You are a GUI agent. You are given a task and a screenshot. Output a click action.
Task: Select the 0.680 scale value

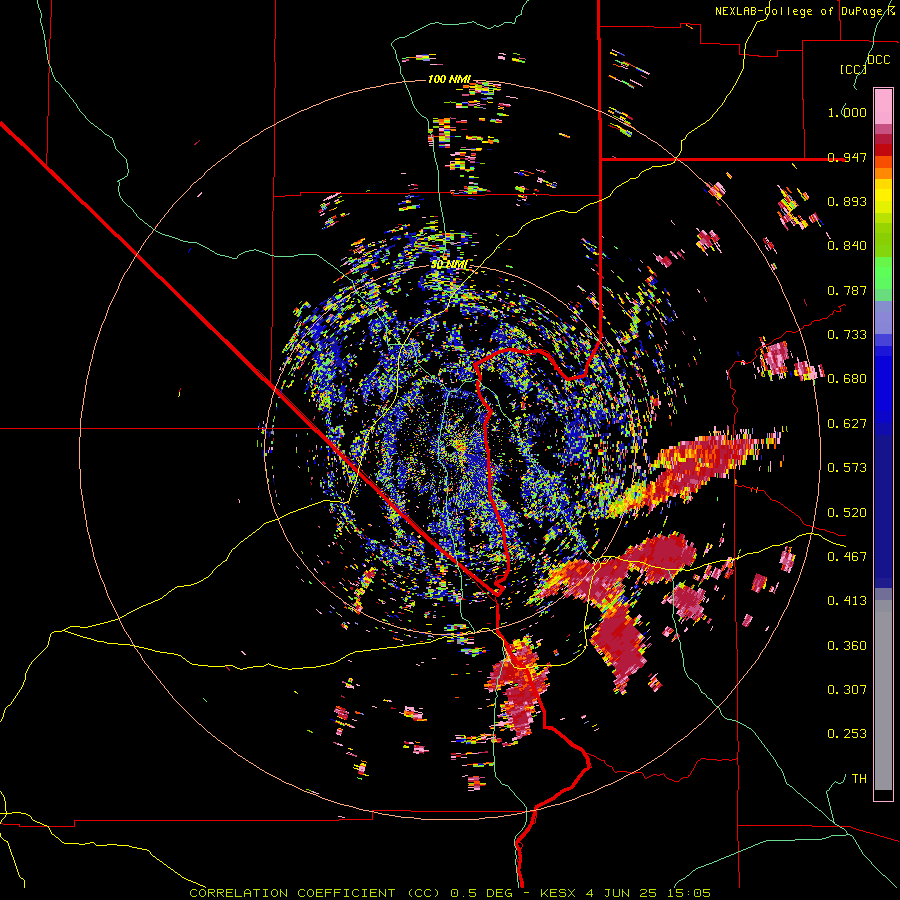847,379
